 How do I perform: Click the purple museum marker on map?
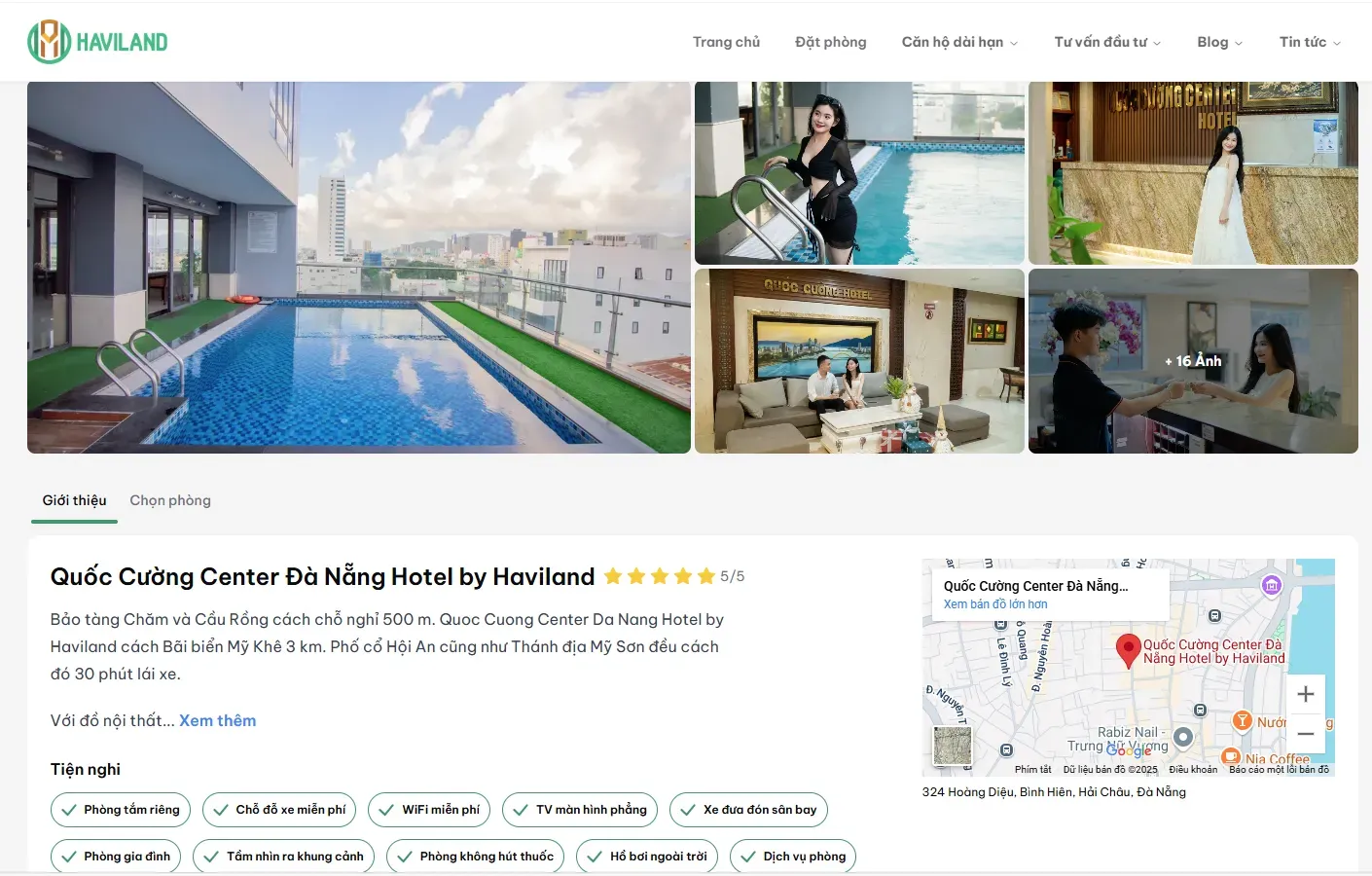pos(1272,585)
